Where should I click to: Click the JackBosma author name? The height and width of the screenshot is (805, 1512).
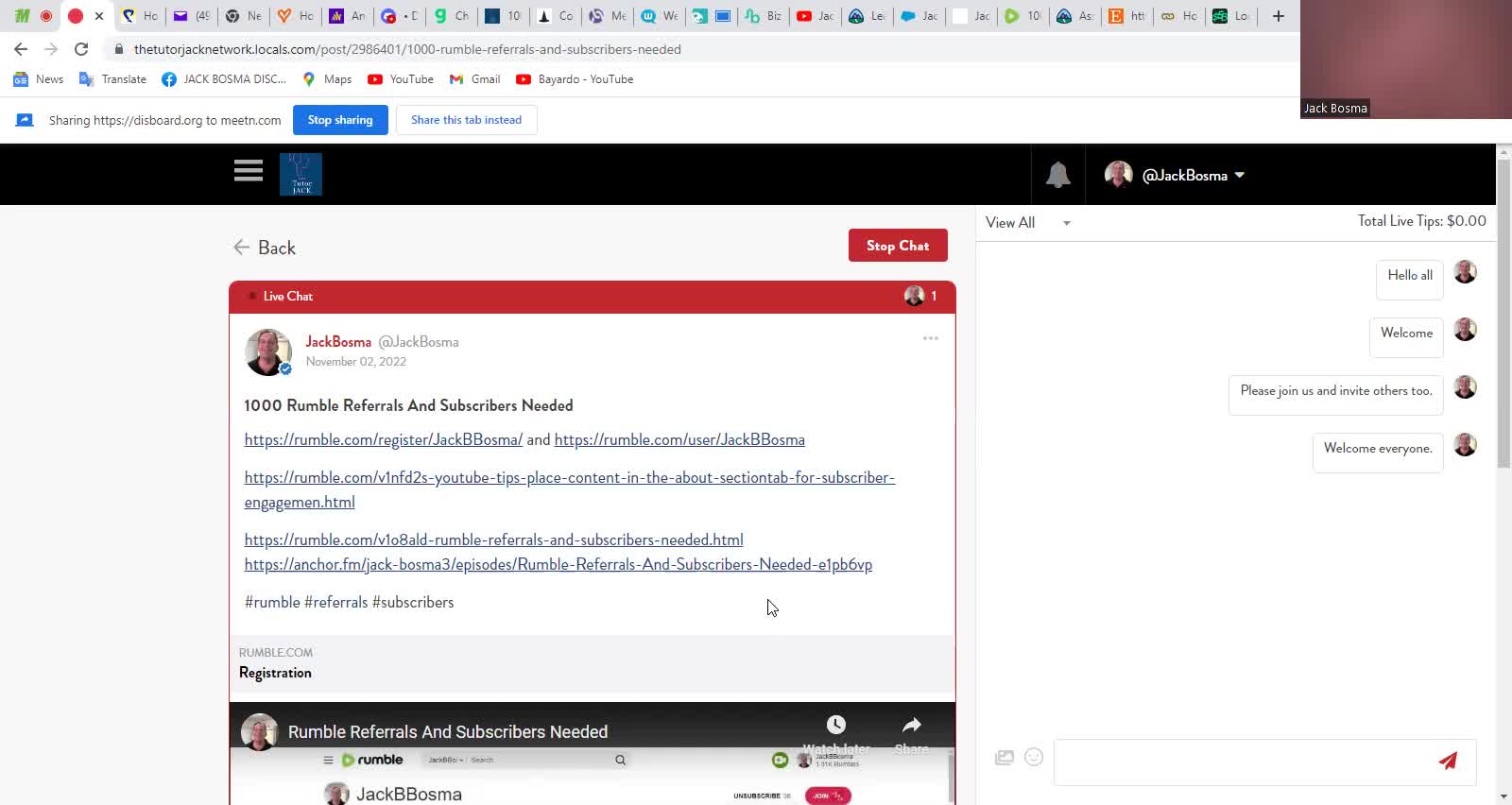338,342
